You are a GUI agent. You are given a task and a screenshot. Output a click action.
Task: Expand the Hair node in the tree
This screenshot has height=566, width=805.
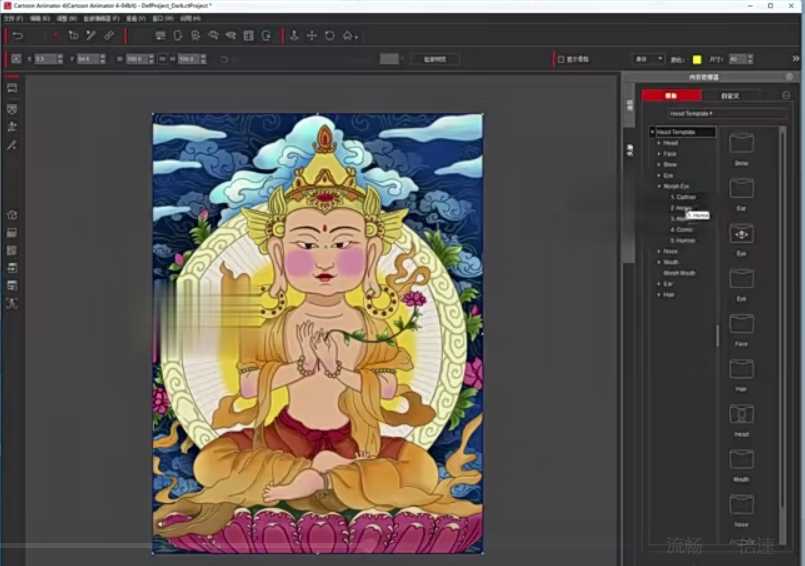[x=659, y=295]
